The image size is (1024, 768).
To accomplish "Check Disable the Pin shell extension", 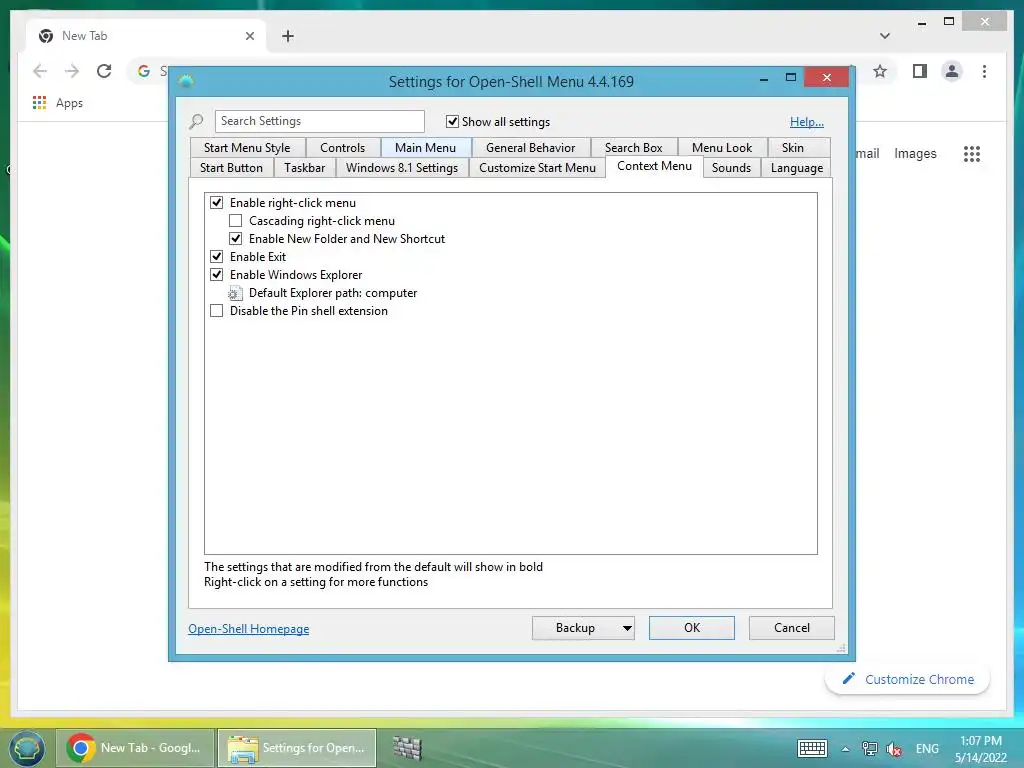I will coord(217,311).
